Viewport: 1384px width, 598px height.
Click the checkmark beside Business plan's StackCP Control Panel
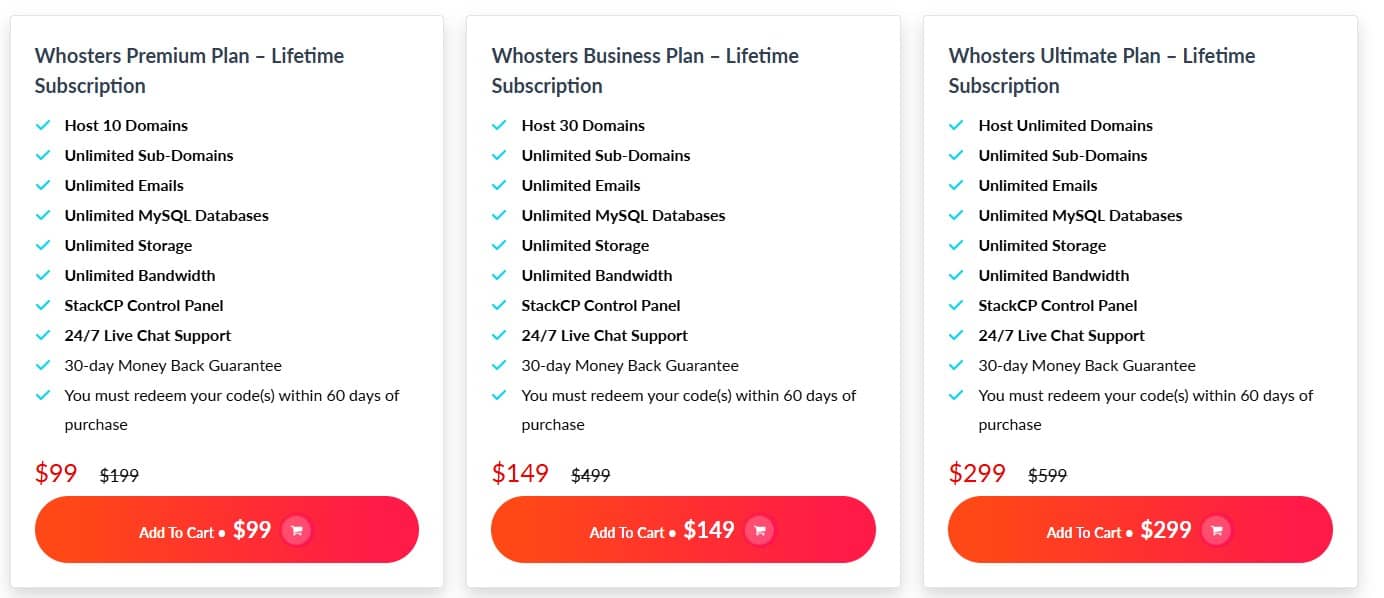click(500, 306)
